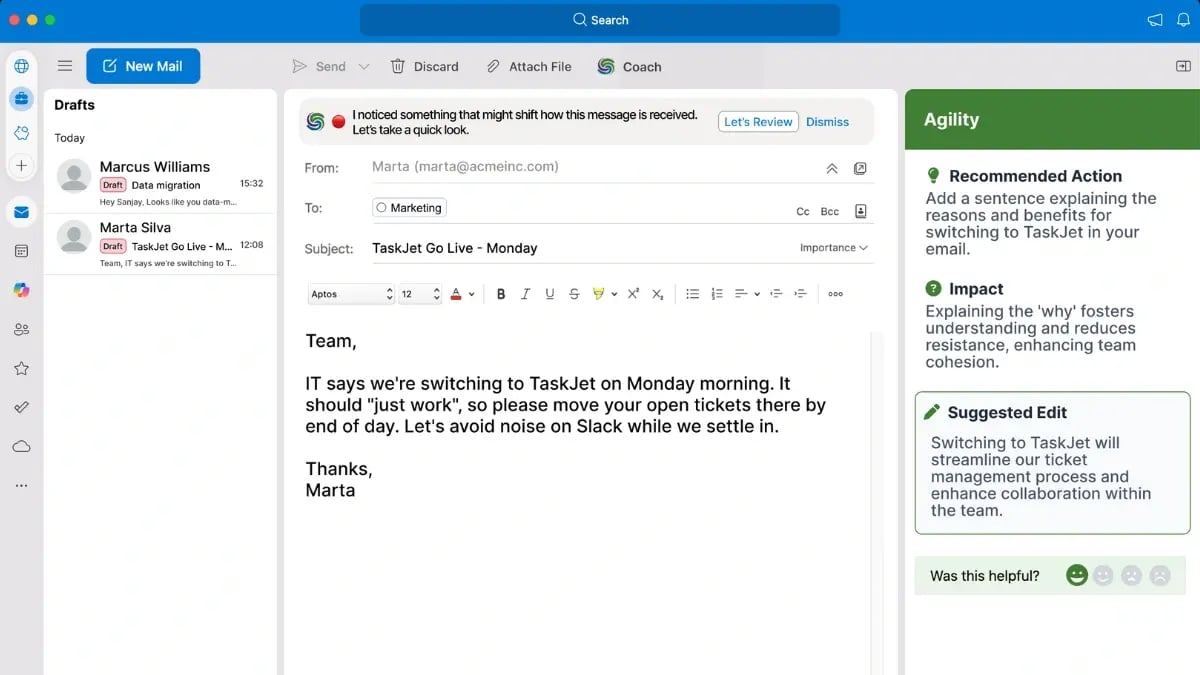The height and width of the screenshot is (675, 1200).
Task: Click the notification bell icon
Action: 1183,20
